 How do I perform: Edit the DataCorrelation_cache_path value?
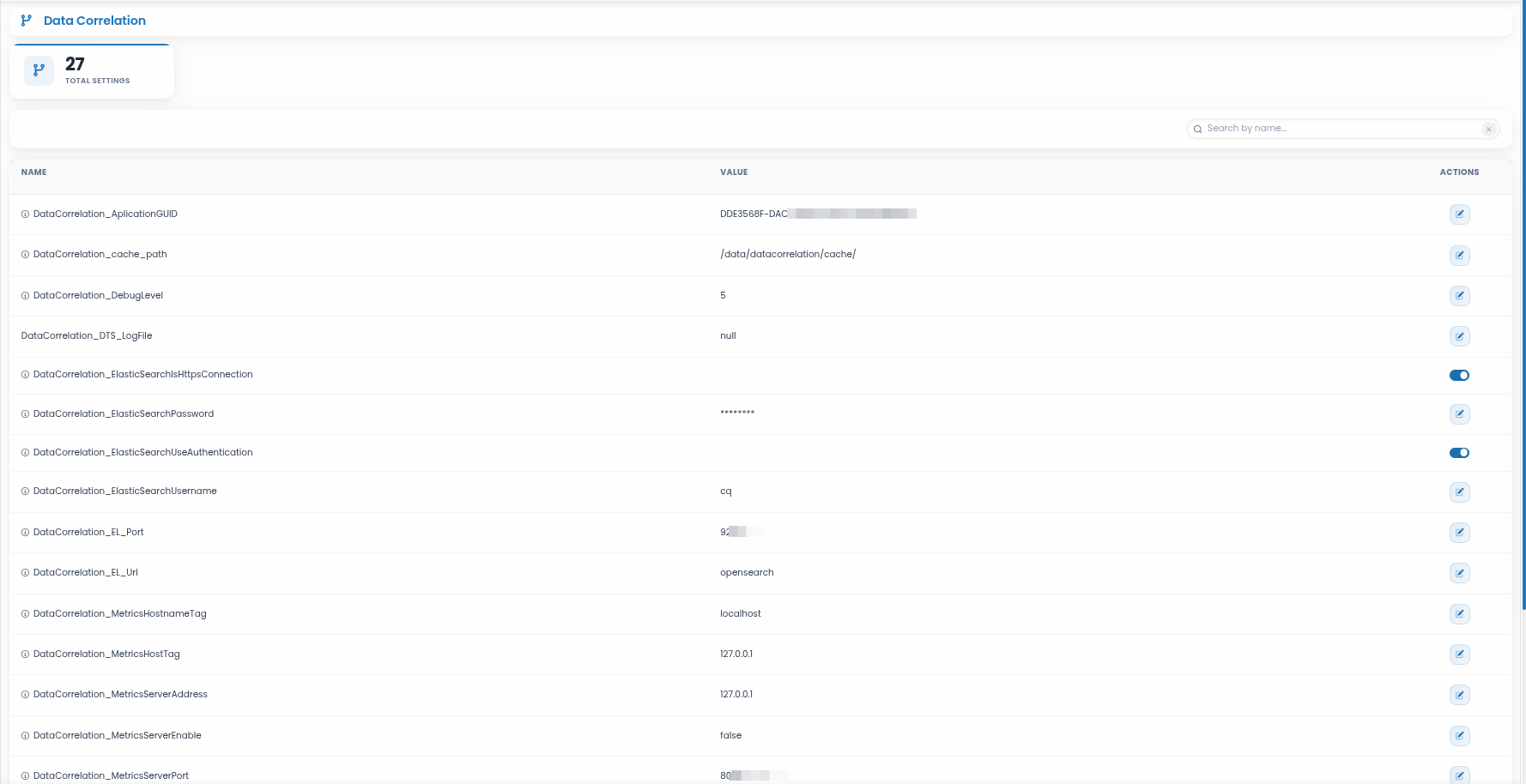click(1459, 255)
